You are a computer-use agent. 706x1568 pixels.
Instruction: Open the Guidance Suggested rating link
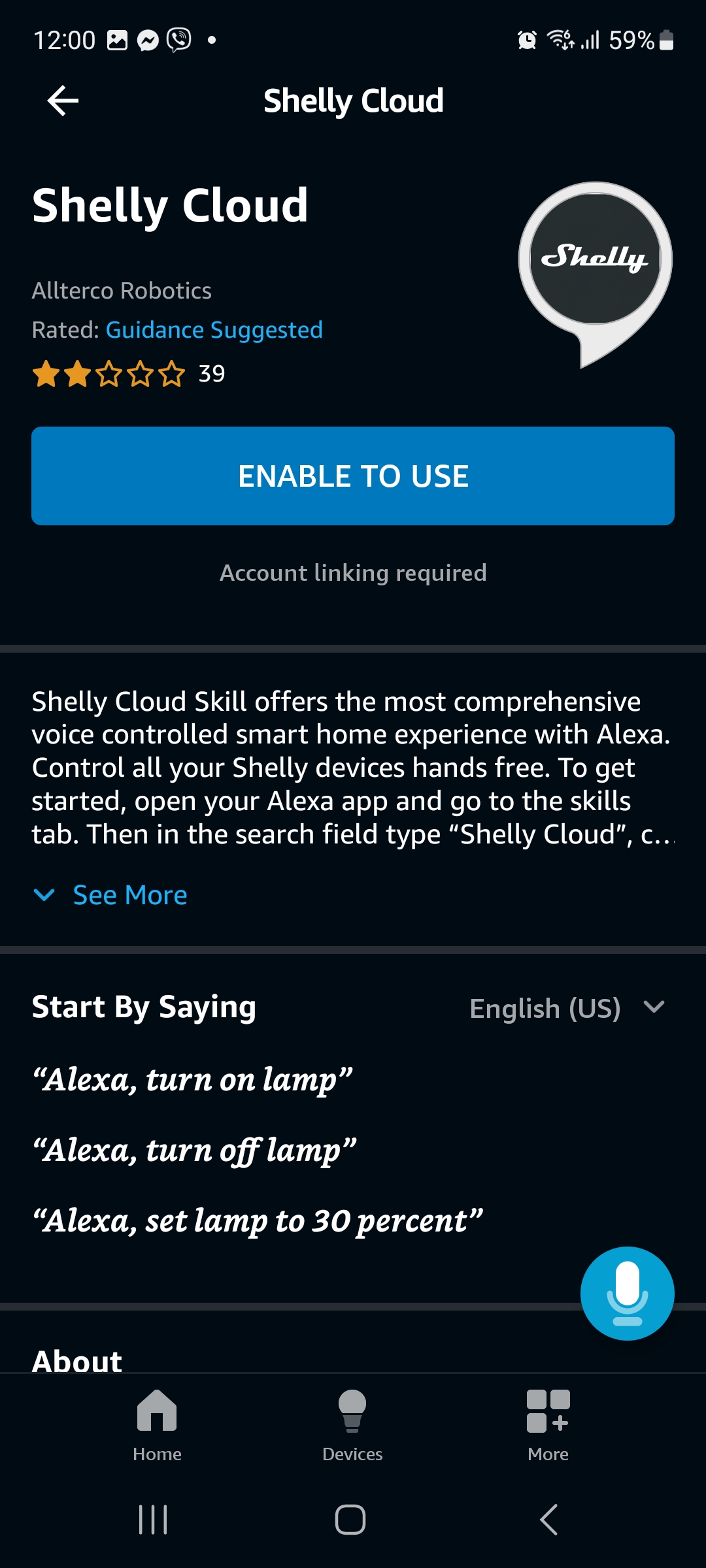(x=214, y=330)
